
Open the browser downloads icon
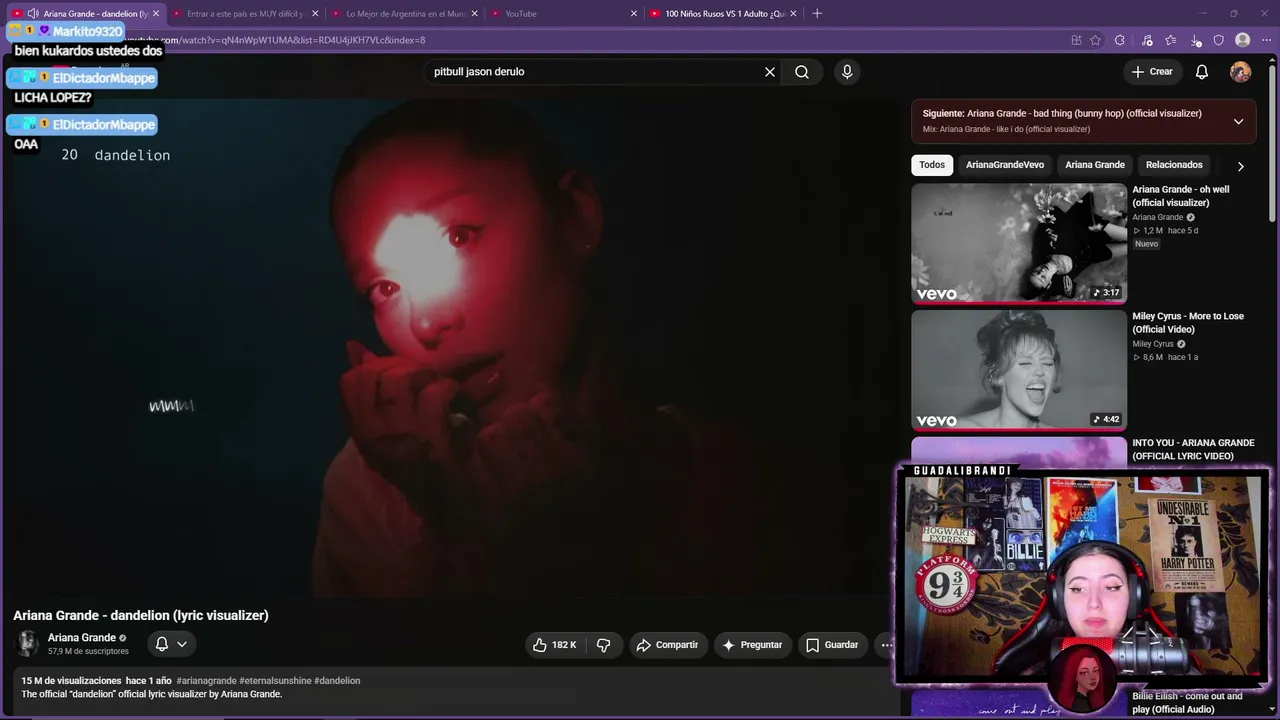coord(1196,40)
